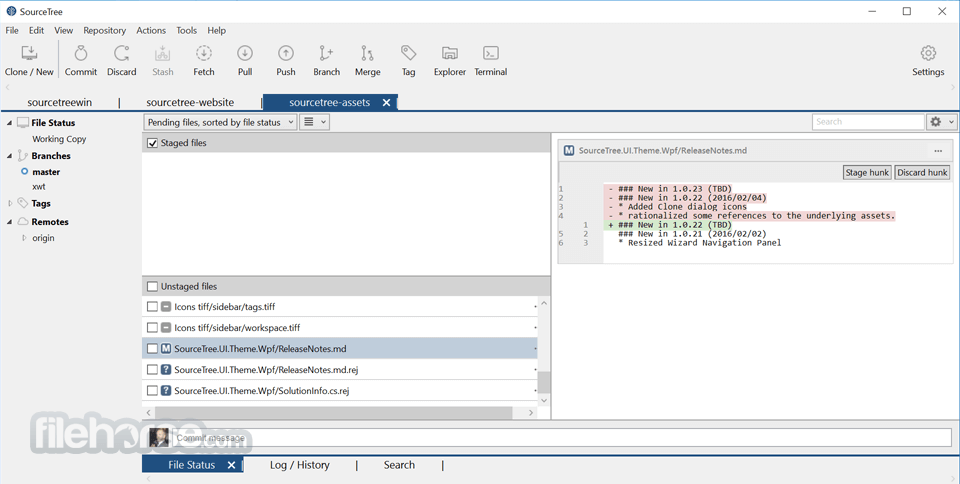Expand the Tags tree section
Viewport: 960px width, 484px height.
9,203
